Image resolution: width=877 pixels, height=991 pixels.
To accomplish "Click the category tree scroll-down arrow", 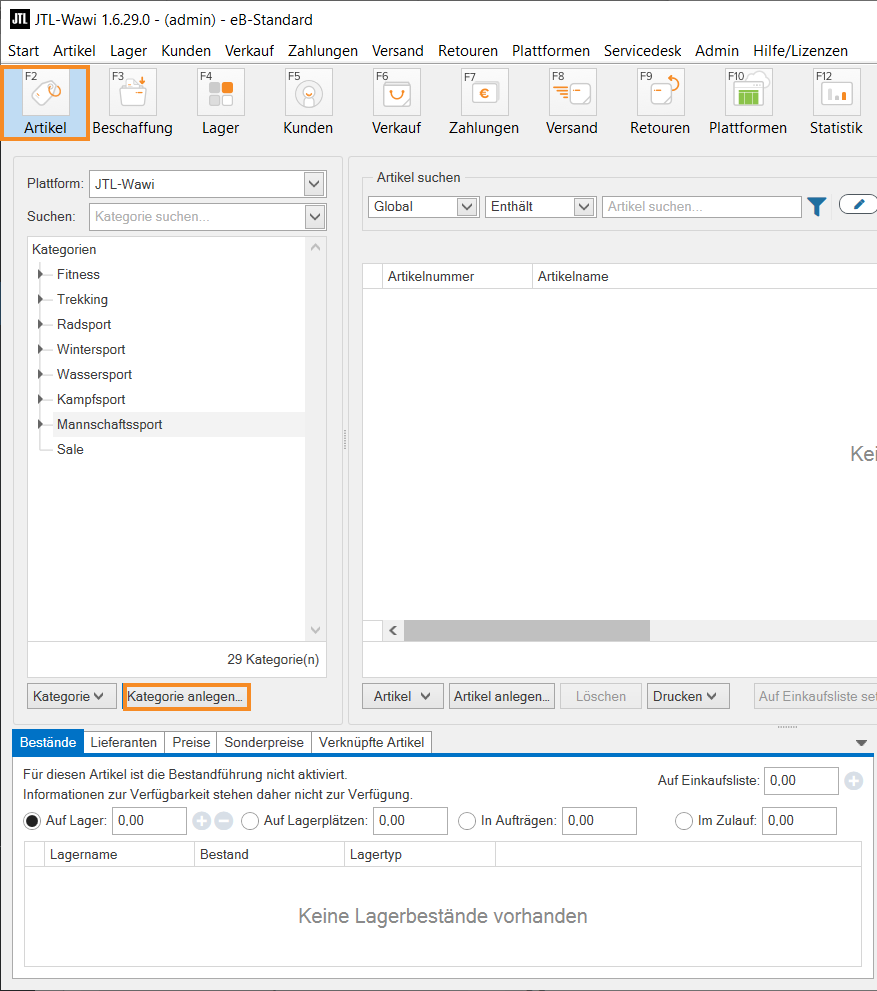I will tap(315, 630).
